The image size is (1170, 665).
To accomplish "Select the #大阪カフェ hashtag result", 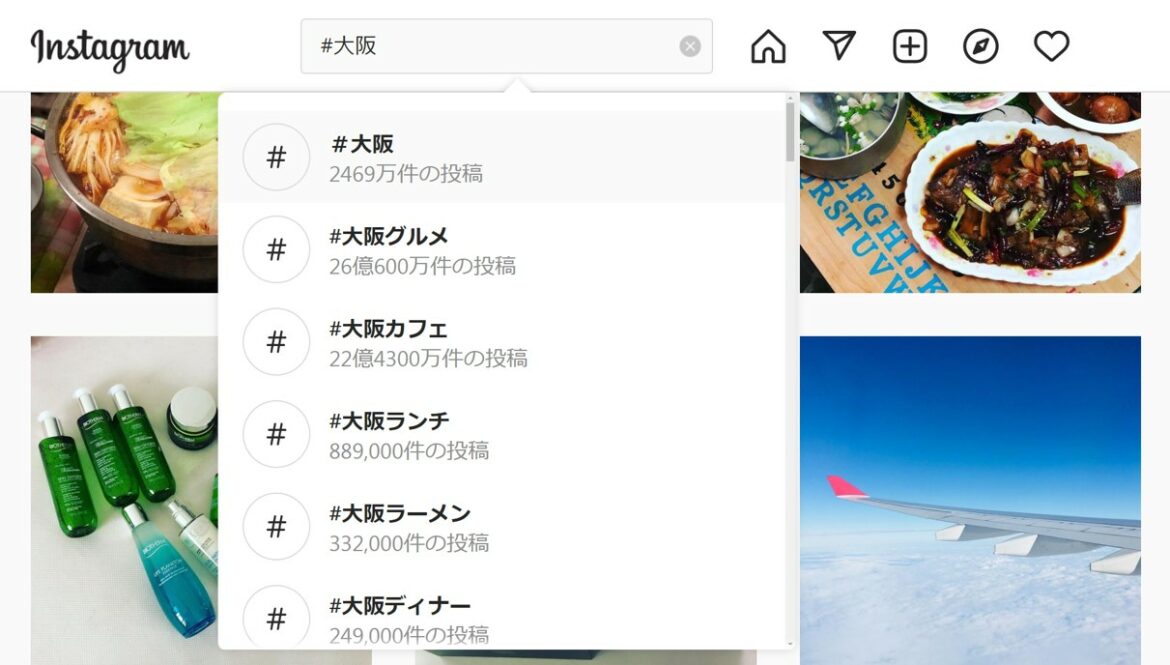I will tap(501, 342).
